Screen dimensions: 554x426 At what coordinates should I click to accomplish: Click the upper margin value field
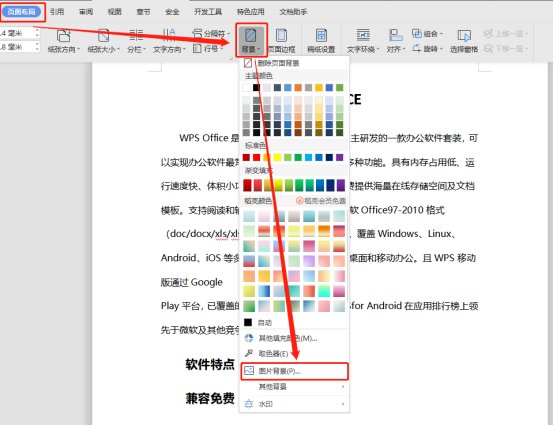point(16,33)
